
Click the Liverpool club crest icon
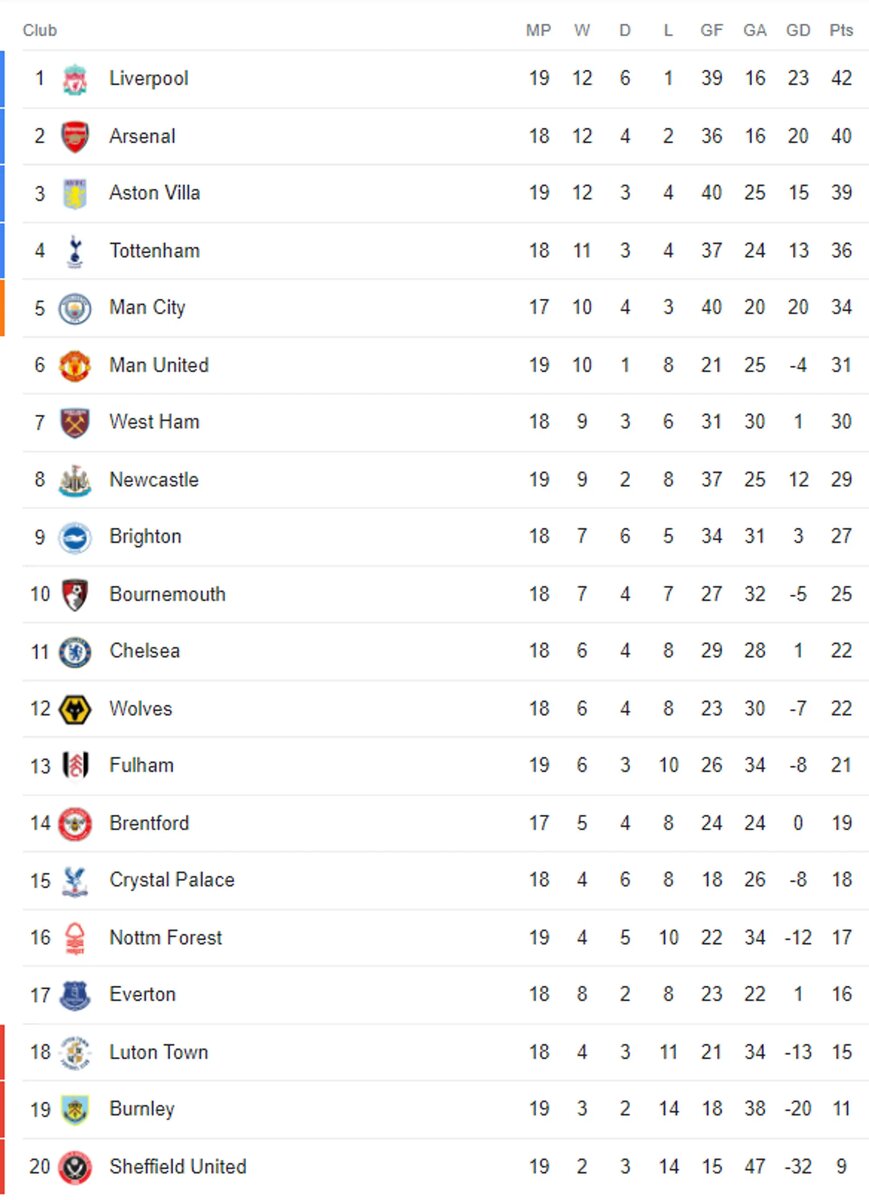pyautogui.click(x=75, y=79)
